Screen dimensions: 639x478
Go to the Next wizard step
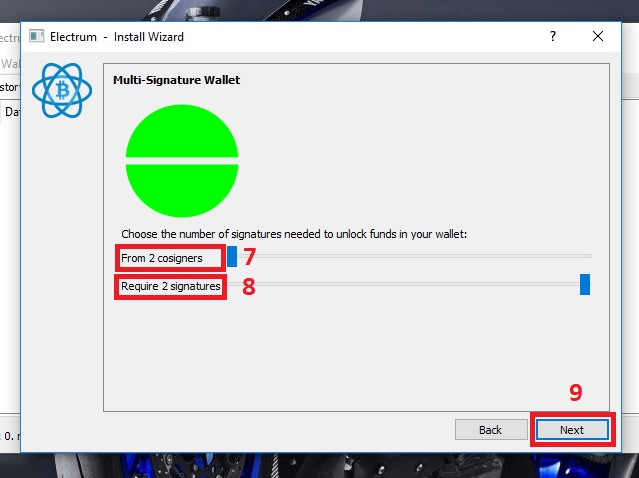[x=572, y=430]
